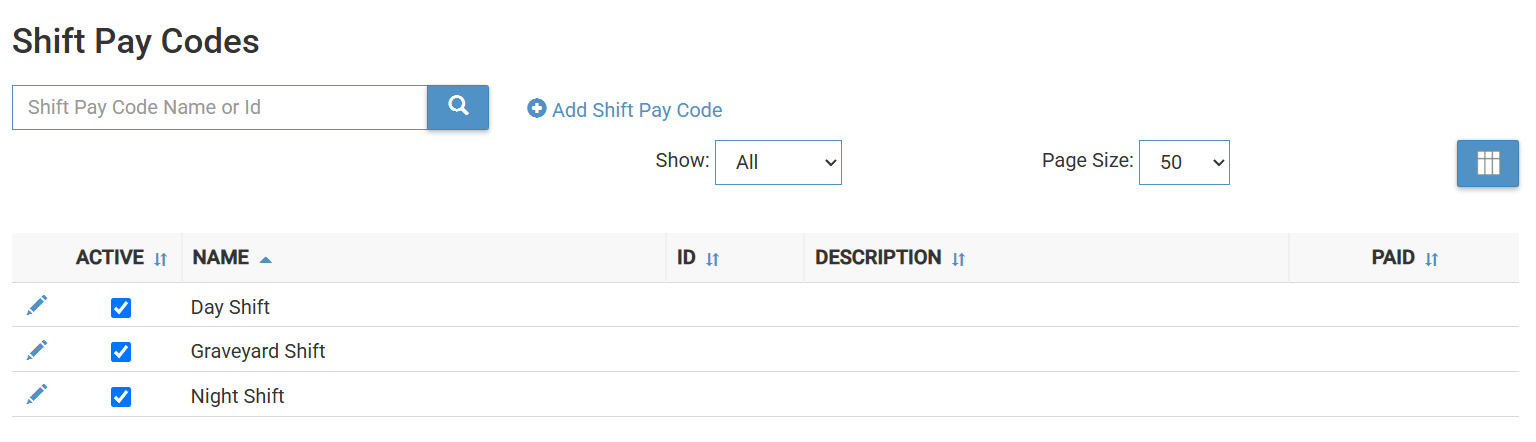Edit Day Shift with pencil icon
Image resolution: width=1536 pixels, height=442 pixels.
tap(37, 306)
